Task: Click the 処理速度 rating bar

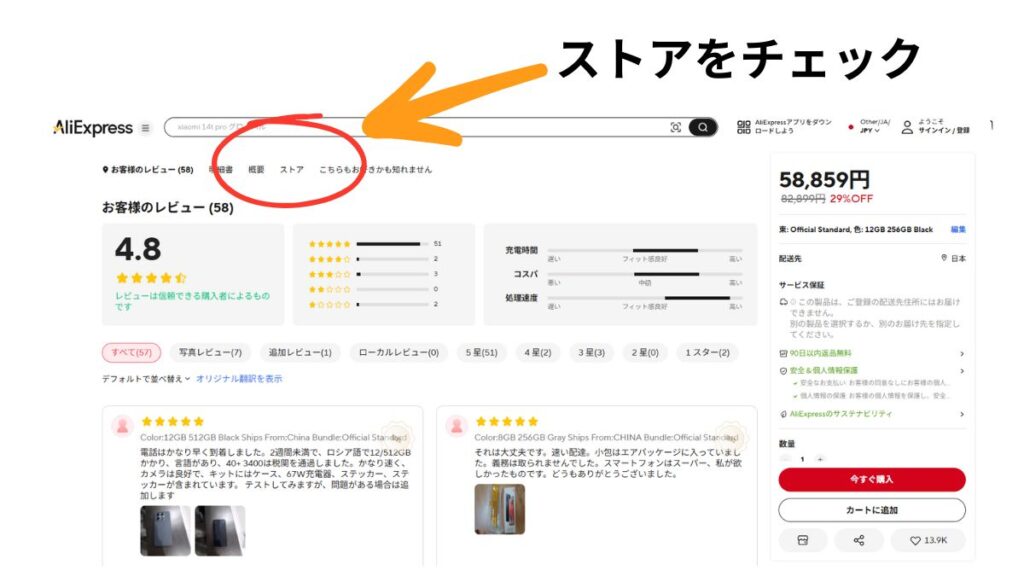Action: (x=645, y=298)
